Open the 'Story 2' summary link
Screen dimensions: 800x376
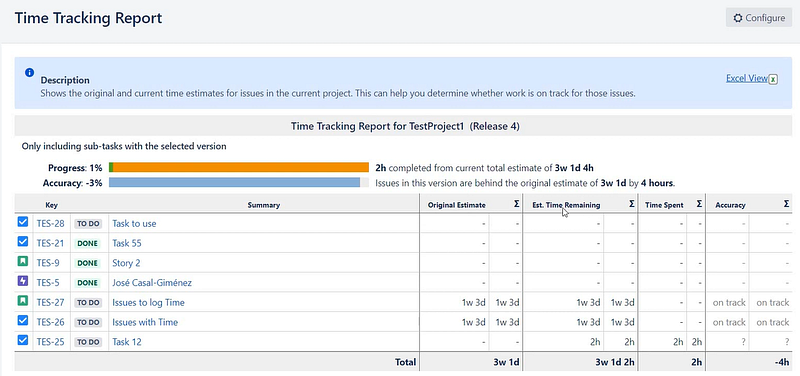(x=126, y=263)
